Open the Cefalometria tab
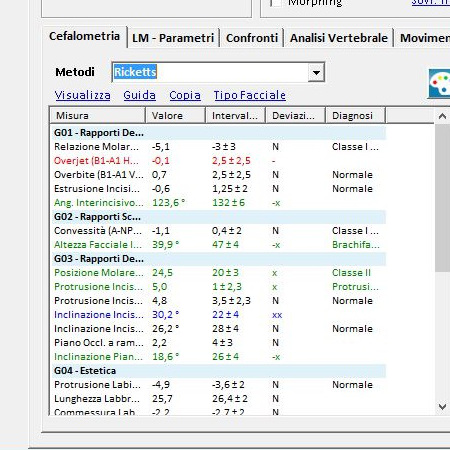The image size is (450, 450). click(84, 36)
